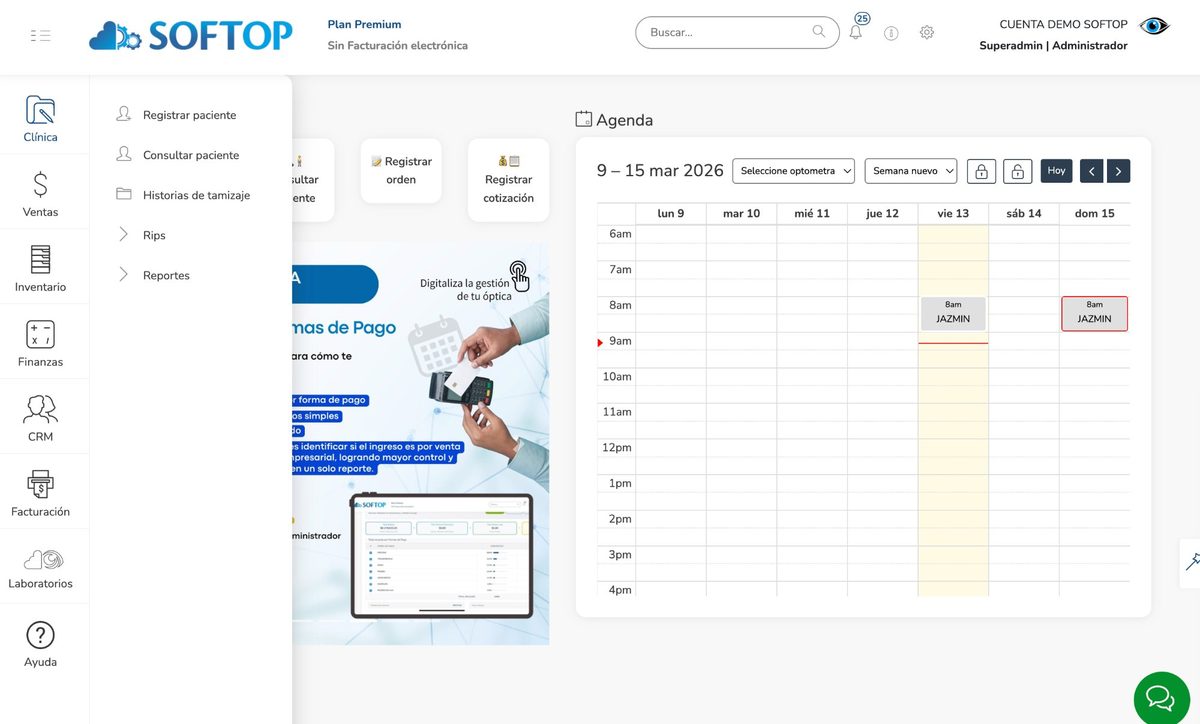This screenshot has height=724, width=1200.
Task: Open the green chat support bubble
Action: [1160, 696]
